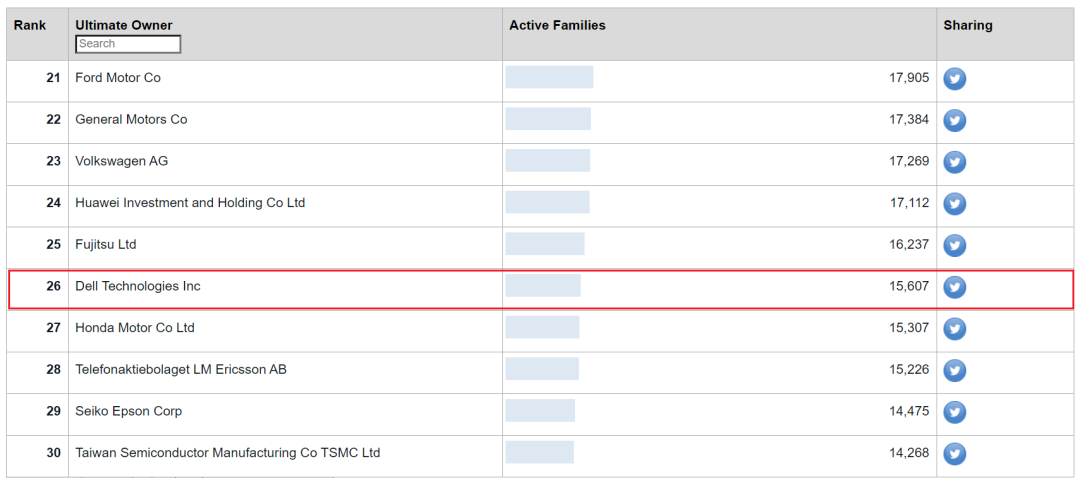
Task: Click Twitter share icon for Seiko Epson Corp
Action: tap(955, 412)
